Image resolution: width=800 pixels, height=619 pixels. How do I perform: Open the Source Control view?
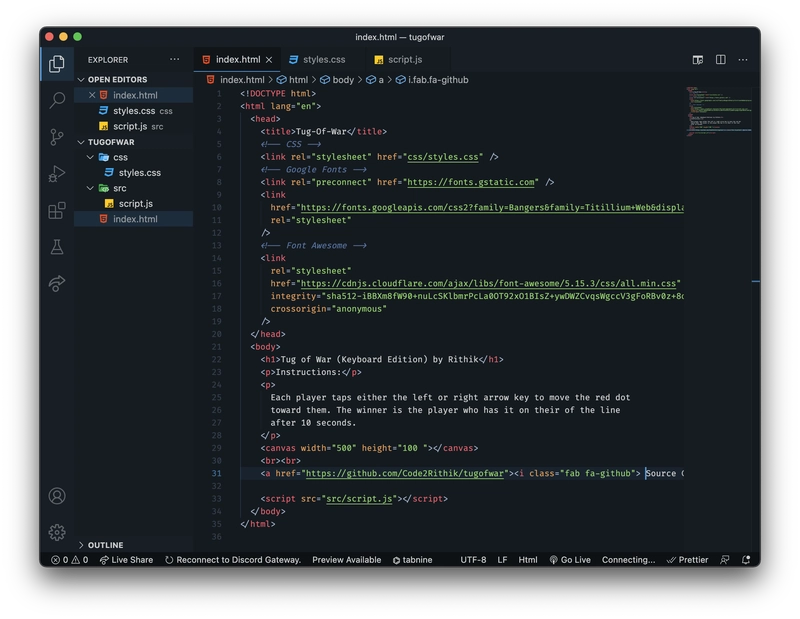tap(57, 137)
